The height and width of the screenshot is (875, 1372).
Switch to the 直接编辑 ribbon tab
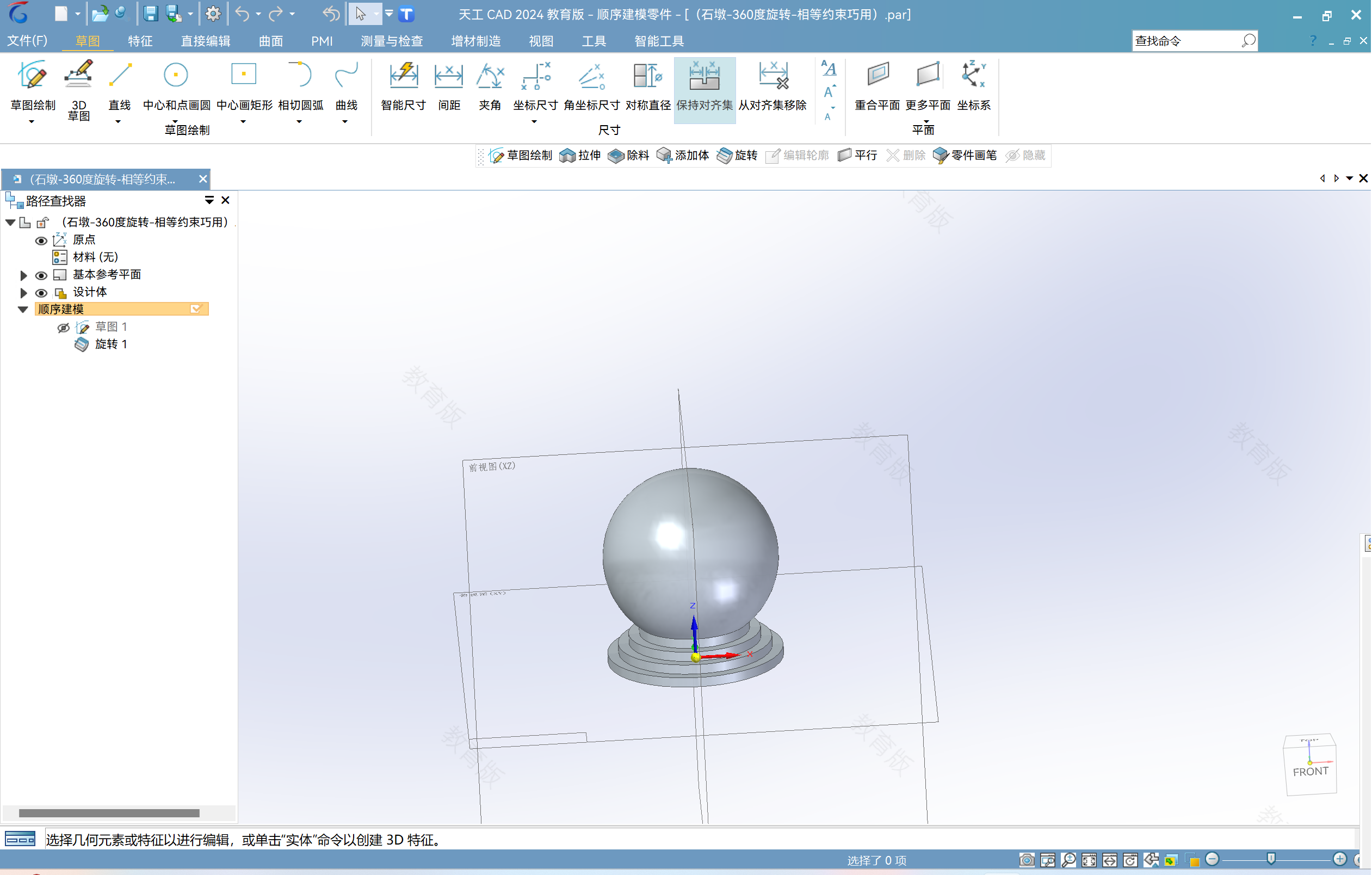coord(206,40)
